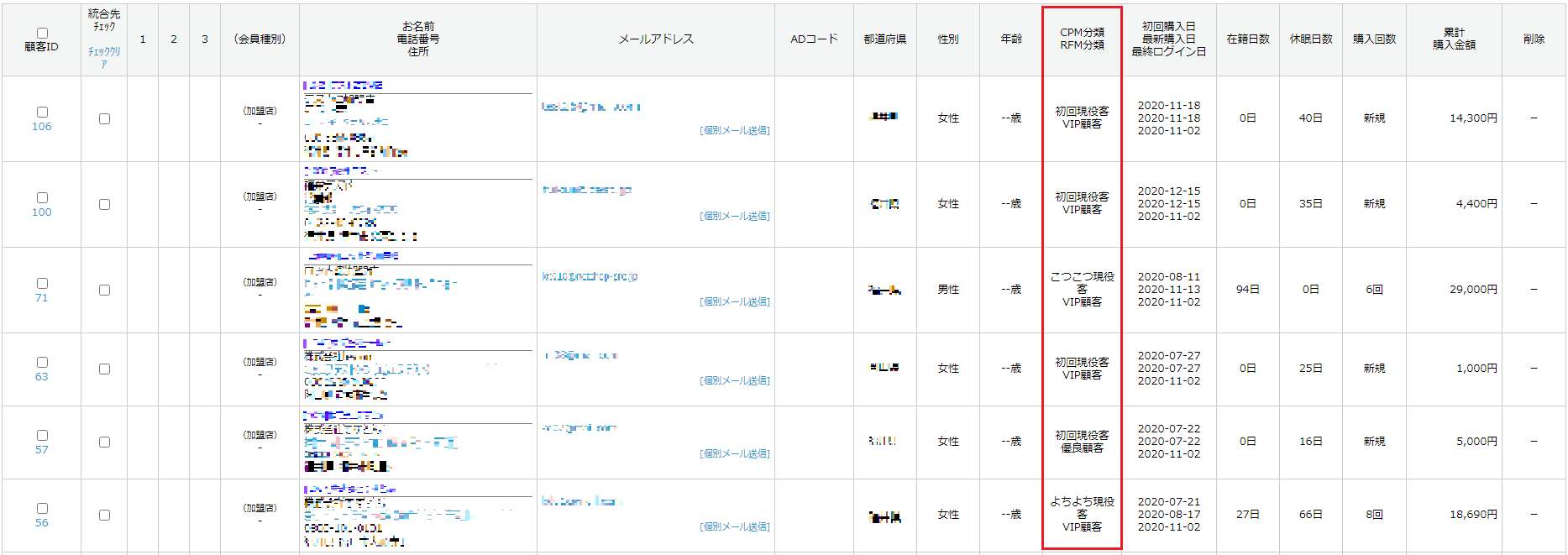The image size is (1568, 555).
Task: Tick the select-all checkbox above 顧客ID header
Action: pyautogui.click(x=42, y=33)
